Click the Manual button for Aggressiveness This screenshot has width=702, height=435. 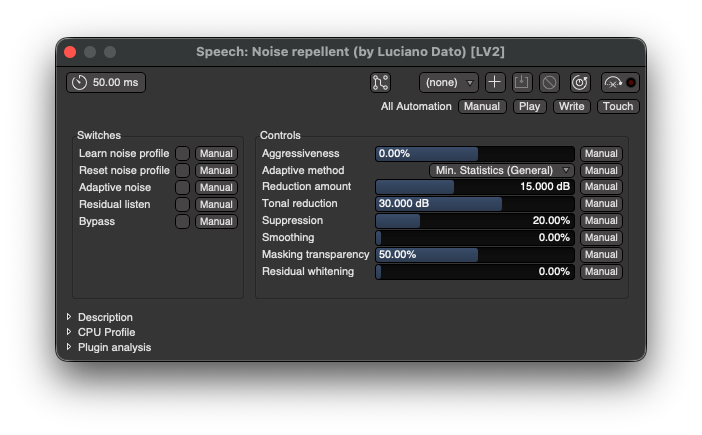(601, 154)
